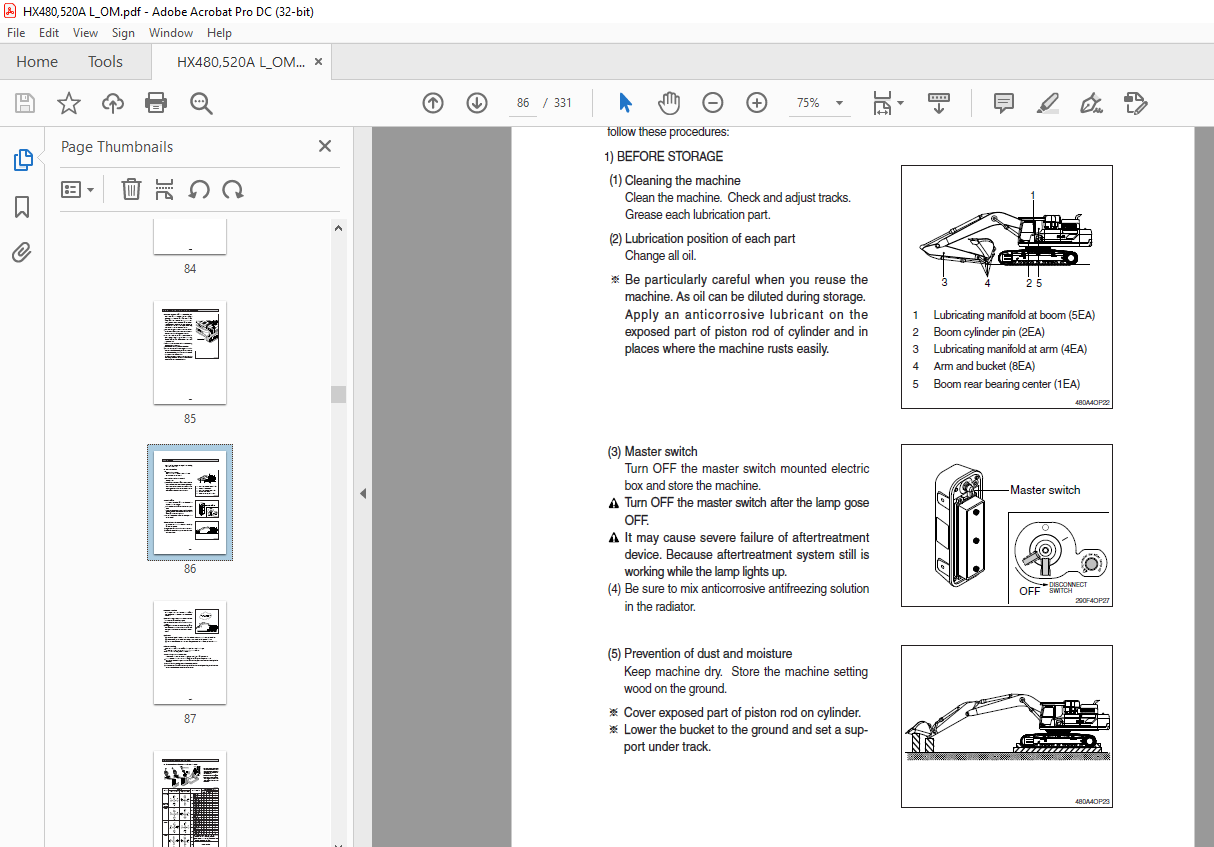
Task: Open the Bookmarks navigation pane
Action: point(22,207)
